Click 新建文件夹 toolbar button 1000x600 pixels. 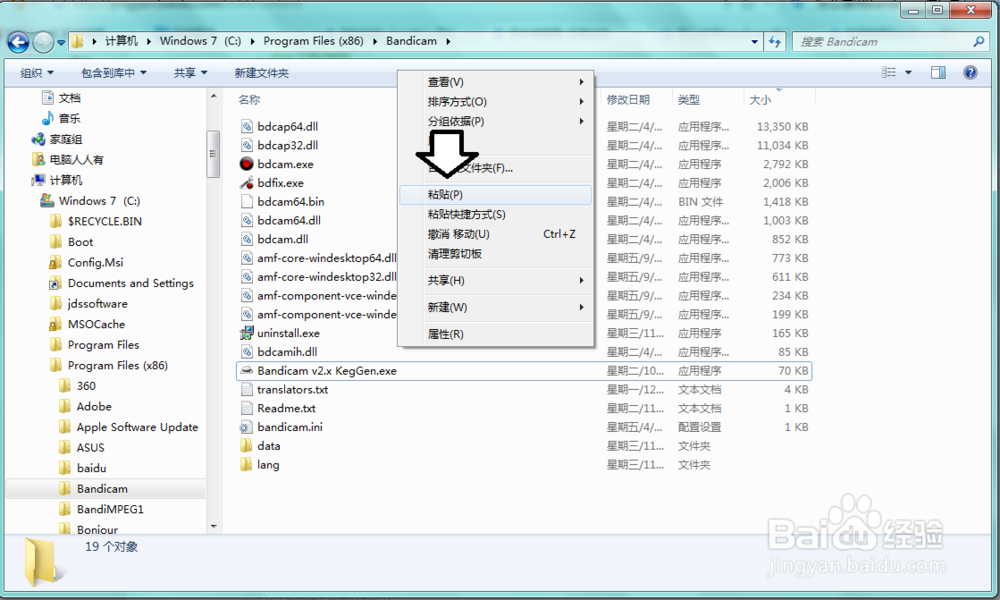pos(261,73)
